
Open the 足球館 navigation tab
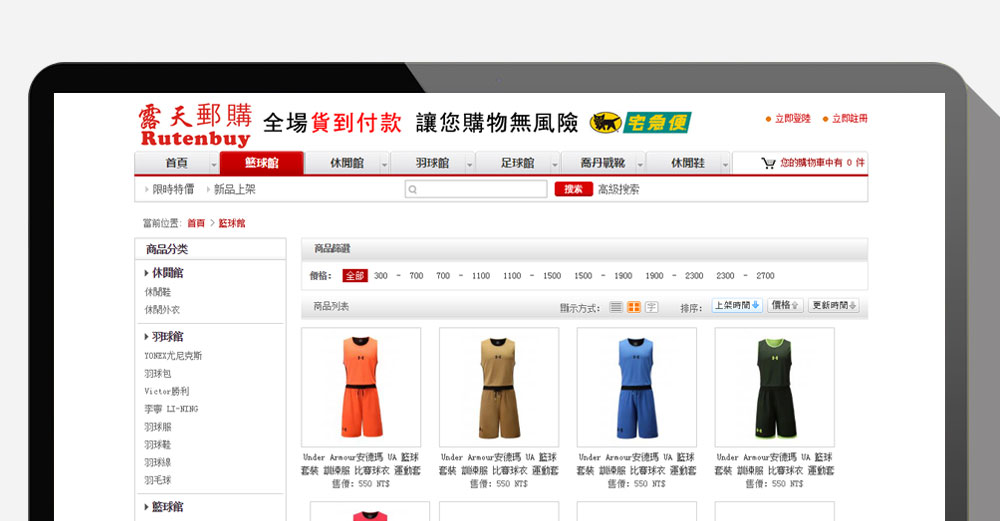pos(517,163)
